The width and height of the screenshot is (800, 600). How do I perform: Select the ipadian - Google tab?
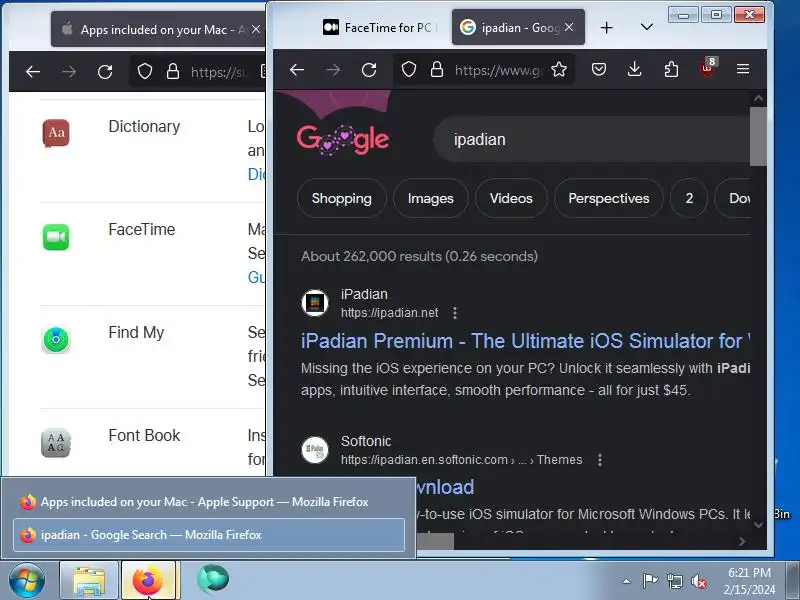510,28
